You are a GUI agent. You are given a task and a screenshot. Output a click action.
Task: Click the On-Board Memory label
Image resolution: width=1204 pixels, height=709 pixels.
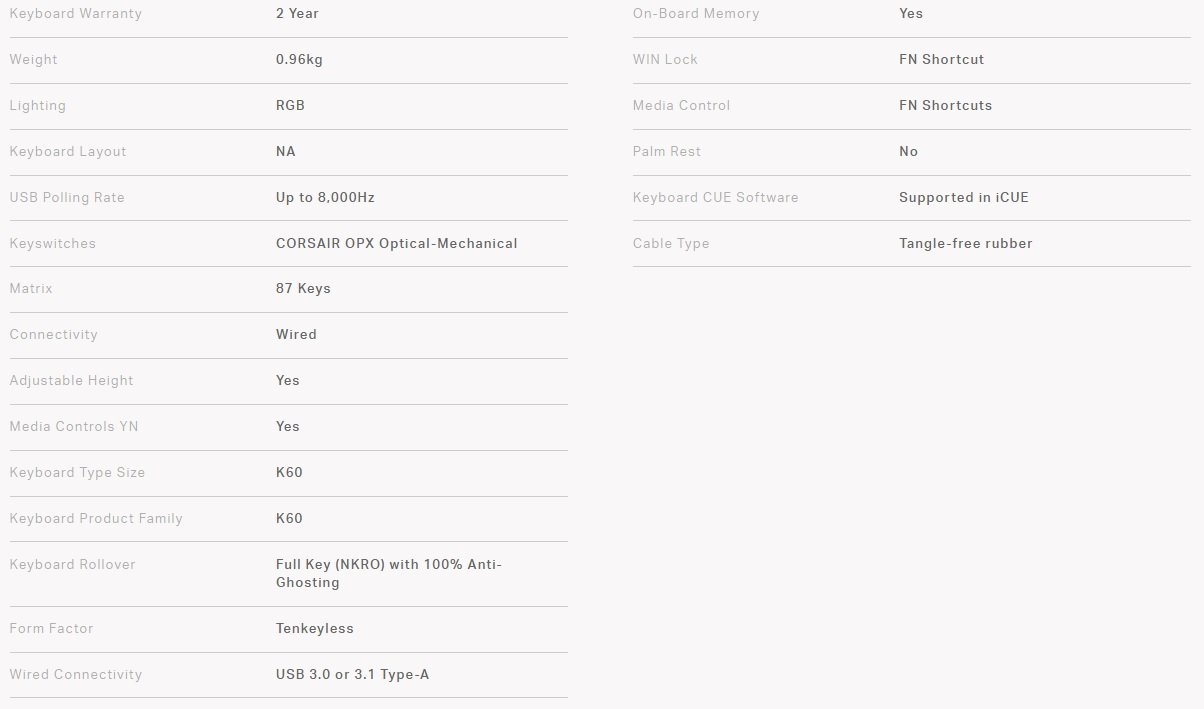tap(696, 14)
